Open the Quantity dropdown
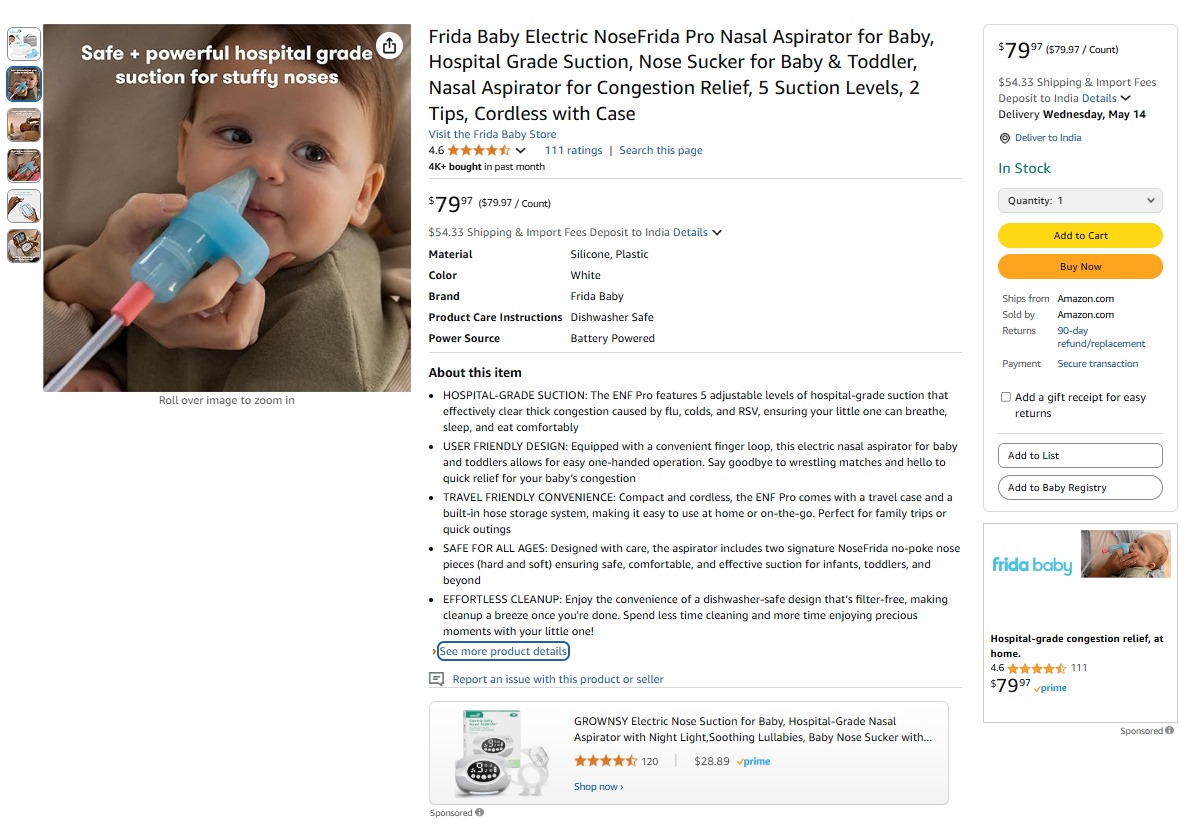 pos(1080,200)
